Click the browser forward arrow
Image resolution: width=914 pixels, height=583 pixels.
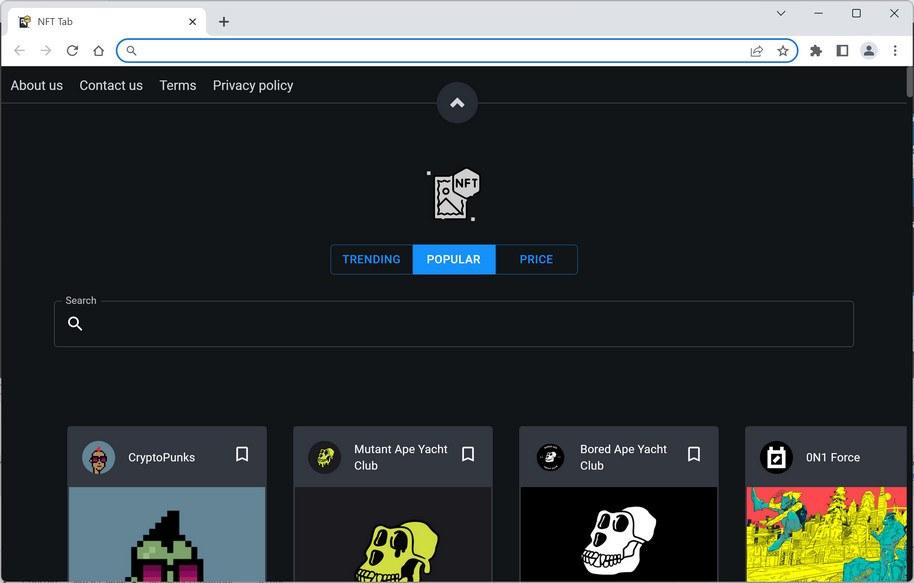pyautogui.click(x=45, y=51)
